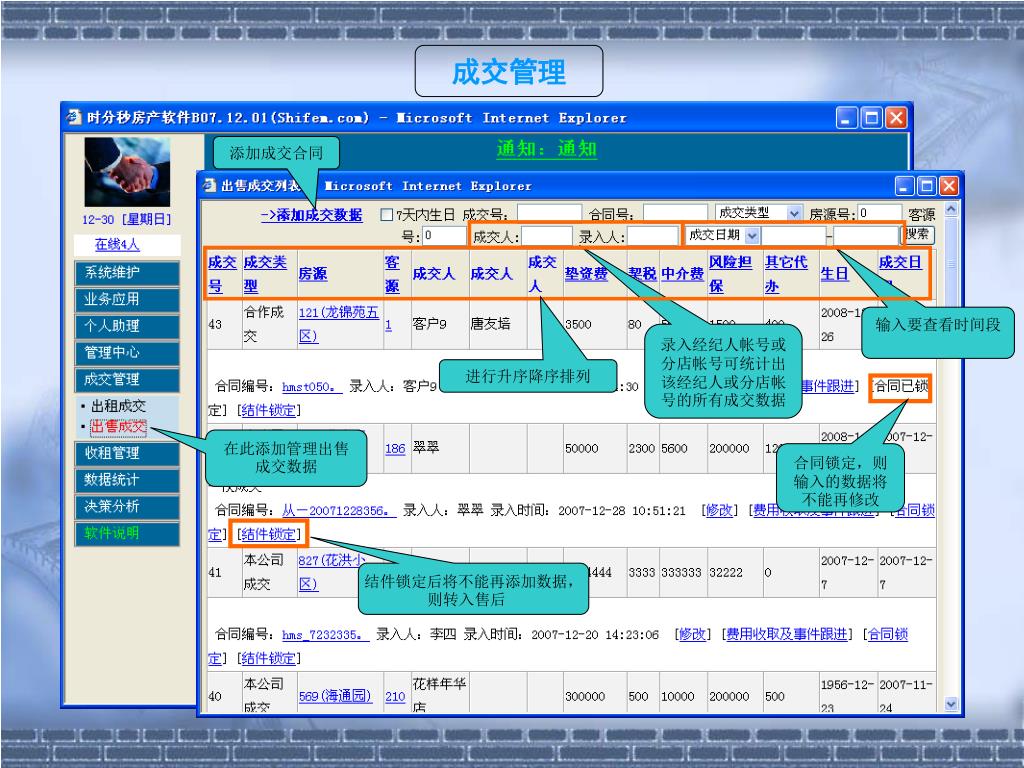Focus the 合同号 input field
The width and height of the screenshot is (1024, 768).
tap(675, 213)
